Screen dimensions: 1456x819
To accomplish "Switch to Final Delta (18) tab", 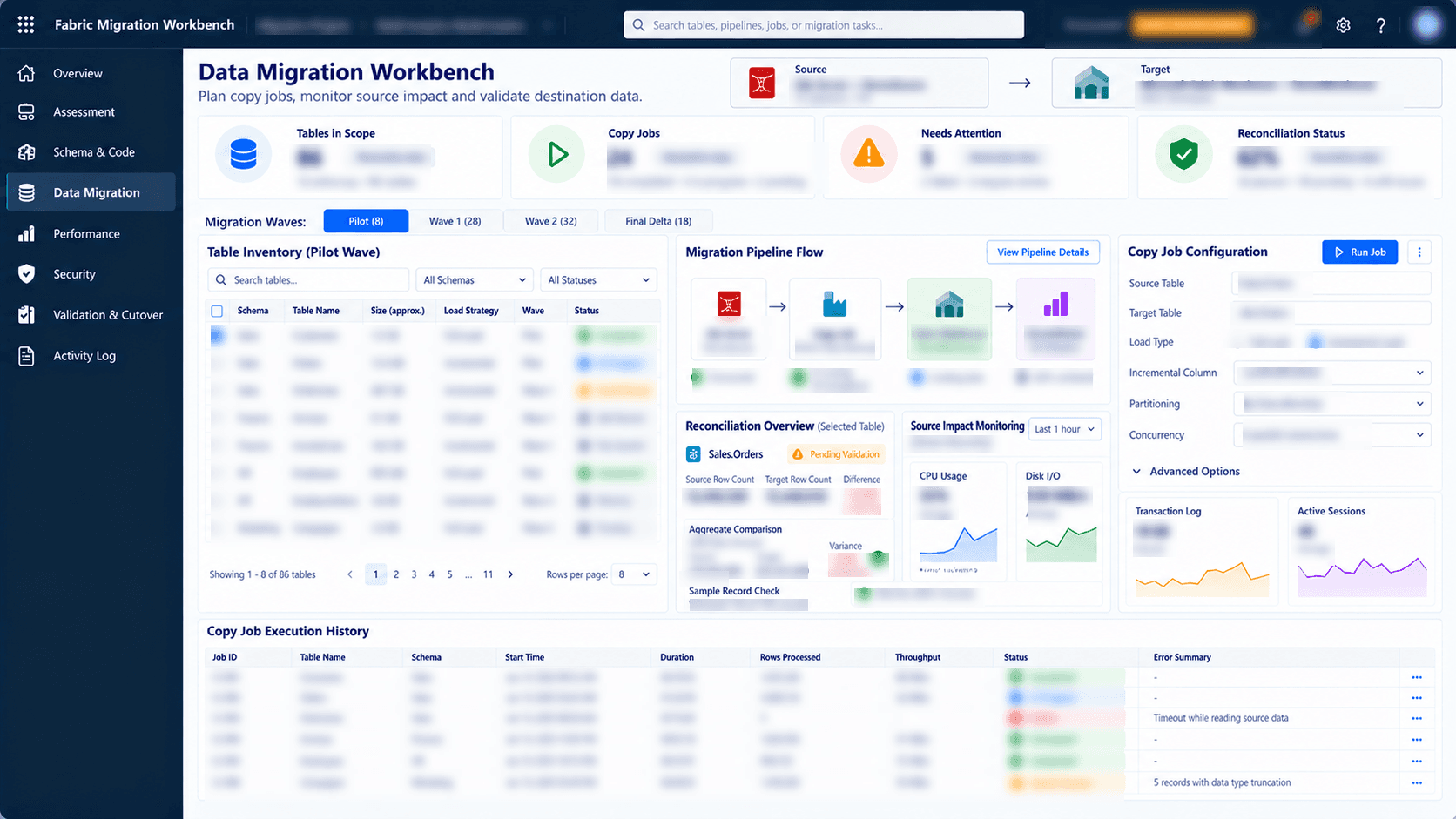I will pos(658,221).
